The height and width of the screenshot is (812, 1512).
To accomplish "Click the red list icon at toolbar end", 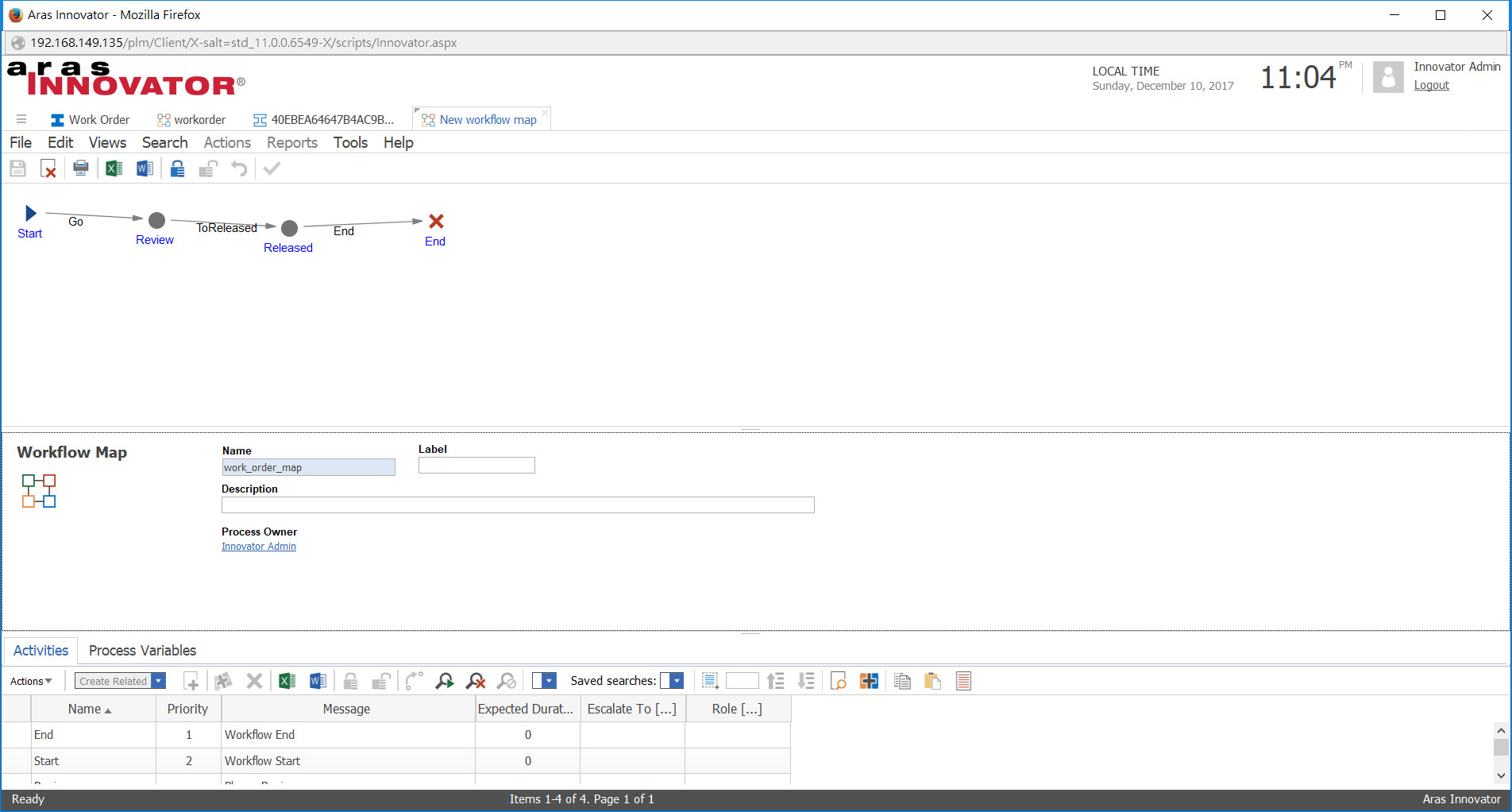I will (x=963, y=681).
